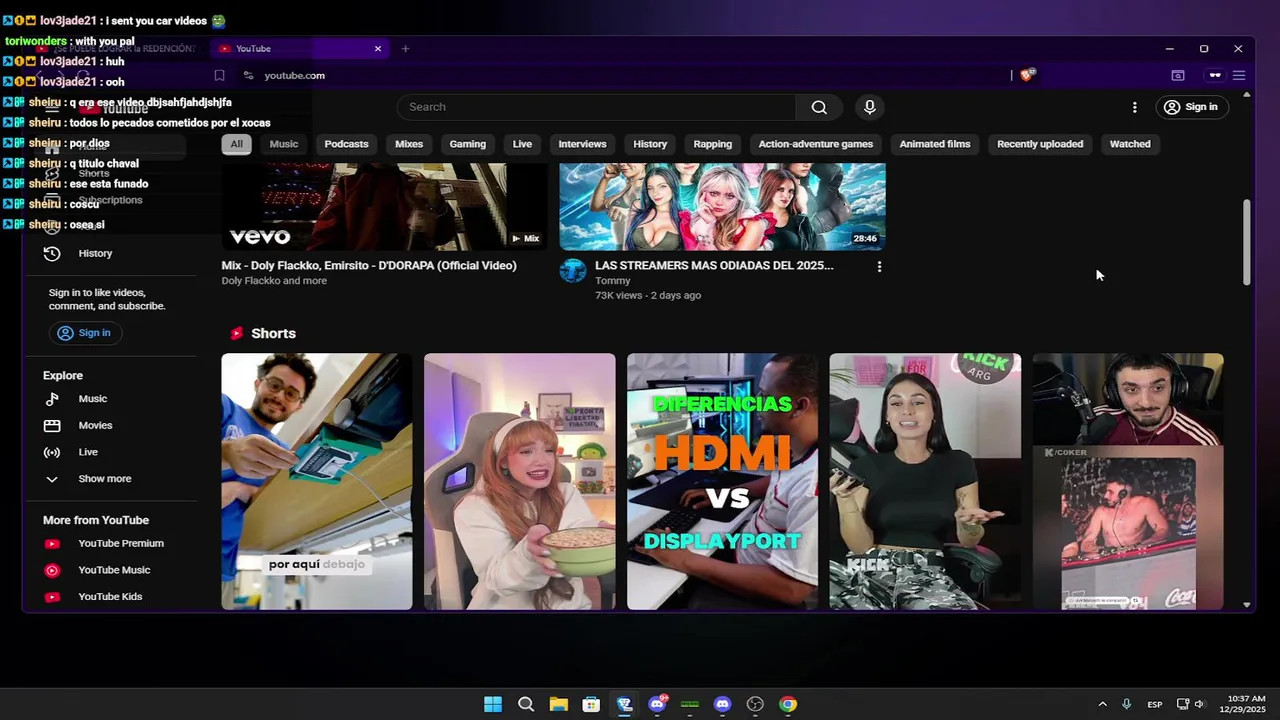
Task: Open the Windows Start menu
Action: [x=493, y=704]
